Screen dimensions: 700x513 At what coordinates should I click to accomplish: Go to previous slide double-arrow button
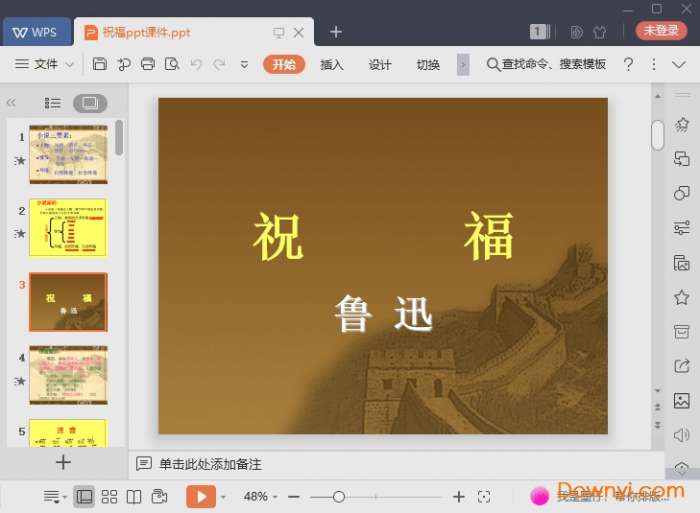(x=658, y=407)
